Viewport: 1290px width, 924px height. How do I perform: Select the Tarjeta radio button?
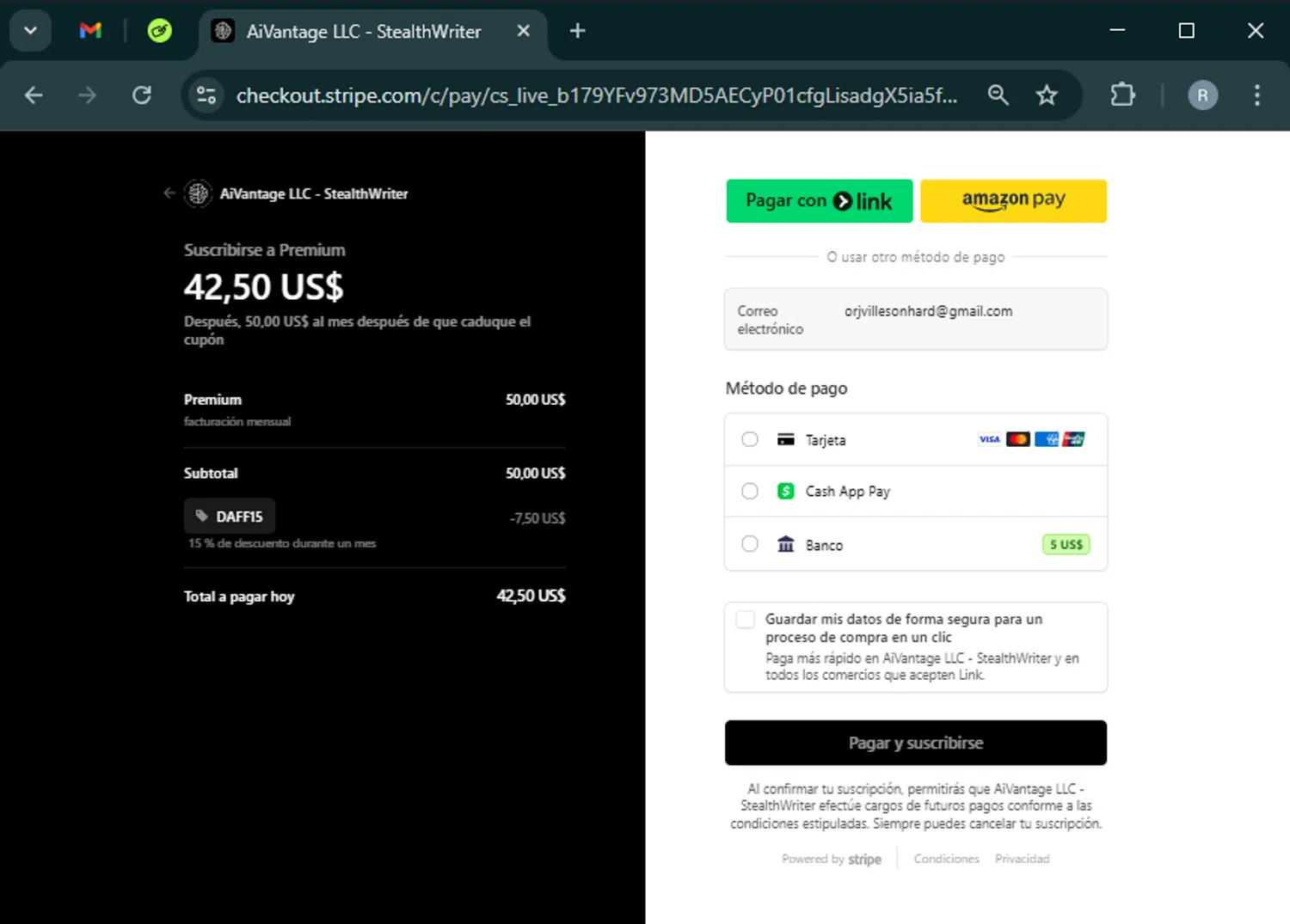point(750,439)
